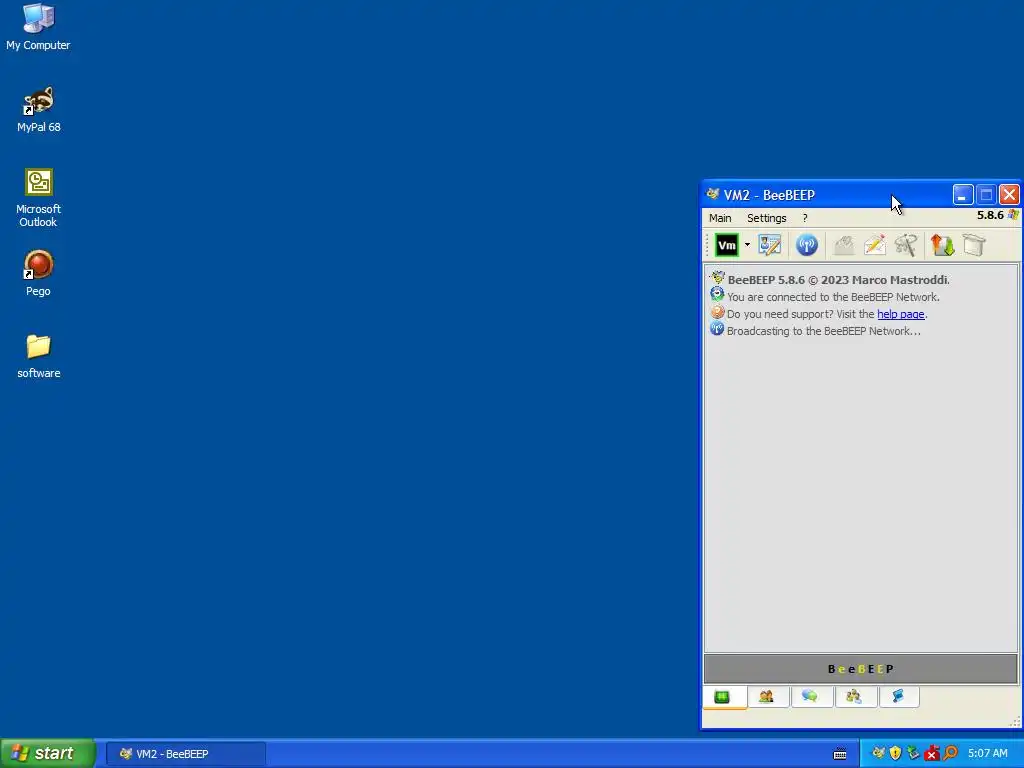Click the BeeBEEP title bar bee icon
This screenshot has width=1024, height=768.
tap(712, 194)
